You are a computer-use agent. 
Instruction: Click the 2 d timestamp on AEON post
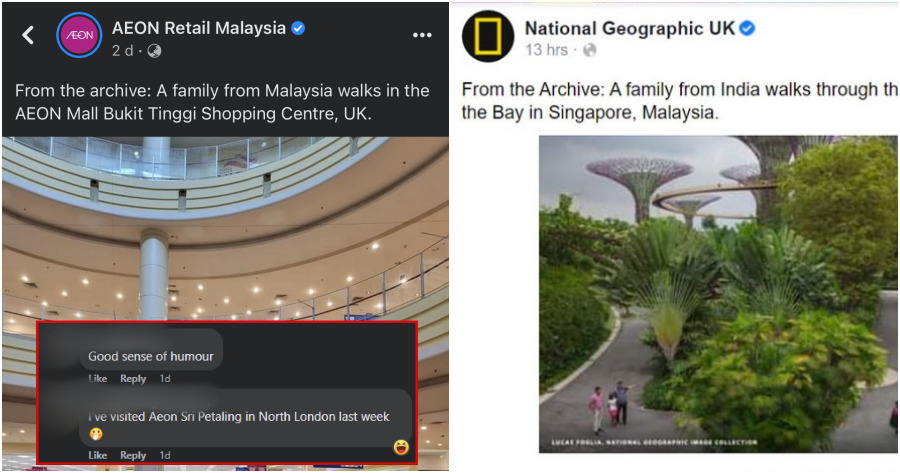coord(122,51)
